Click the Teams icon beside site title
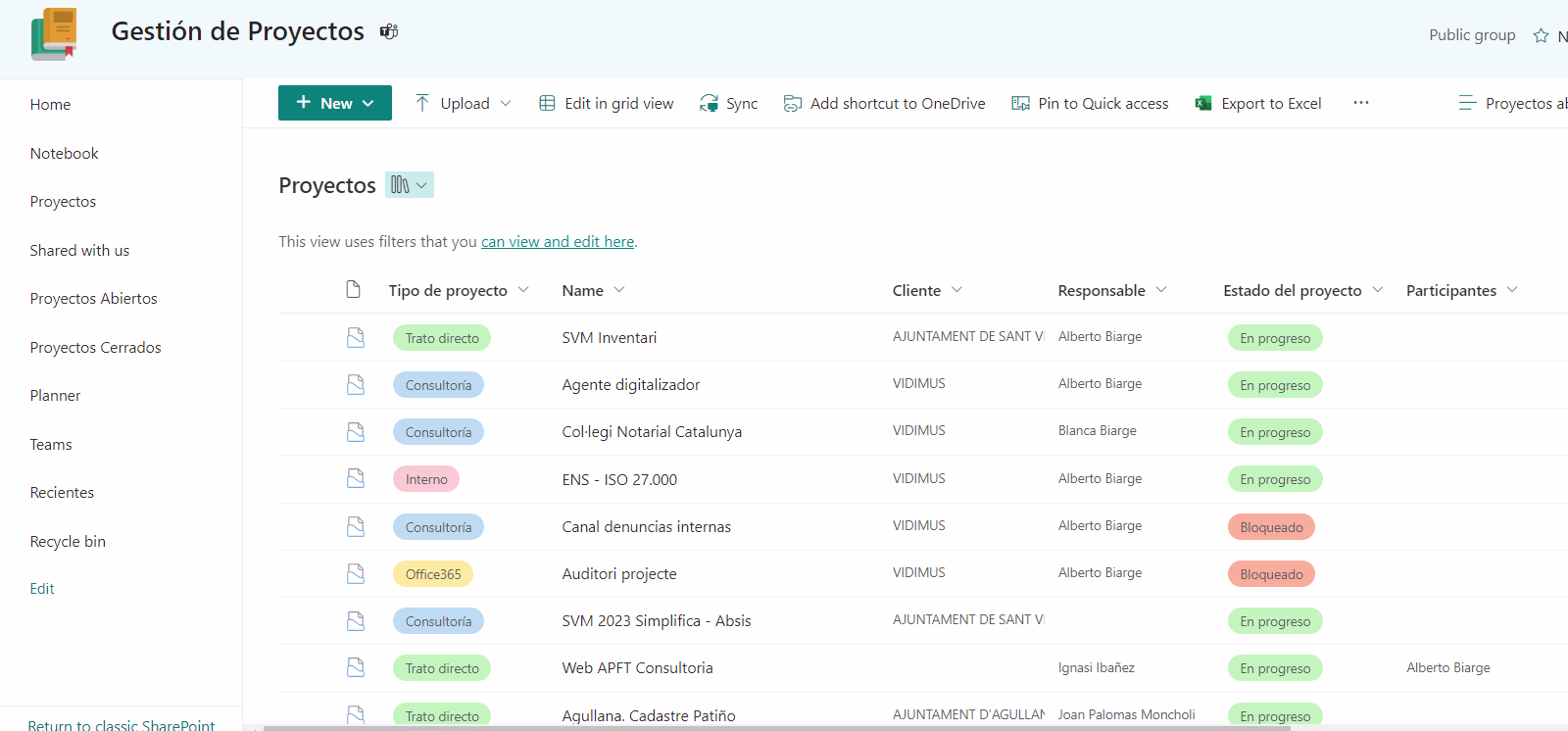1568x731 pixels. pyautogui.click(x=389, y=31)
